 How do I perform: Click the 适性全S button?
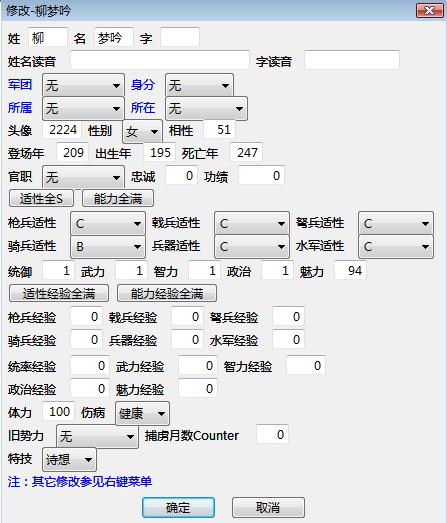point(41,198)
